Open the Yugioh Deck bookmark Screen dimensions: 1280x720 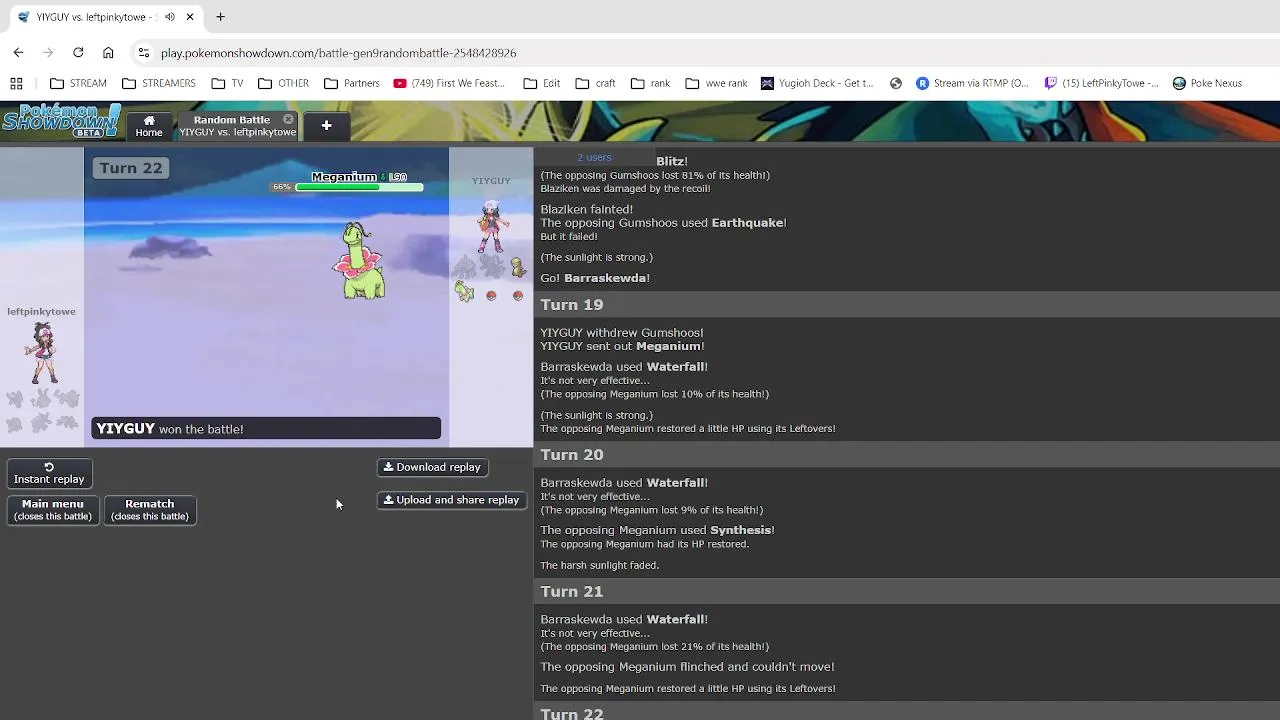click(x=817, y=83)
